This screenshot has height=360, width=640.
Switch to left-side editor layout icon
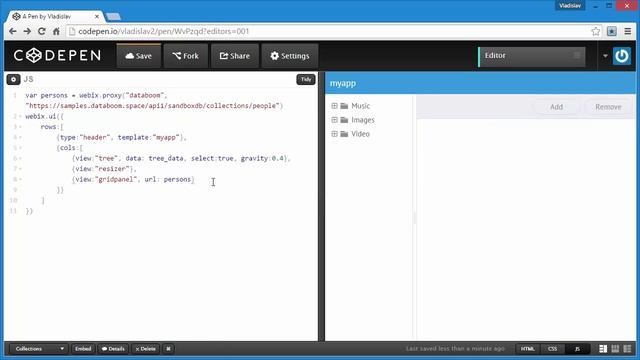click(603, 349)
